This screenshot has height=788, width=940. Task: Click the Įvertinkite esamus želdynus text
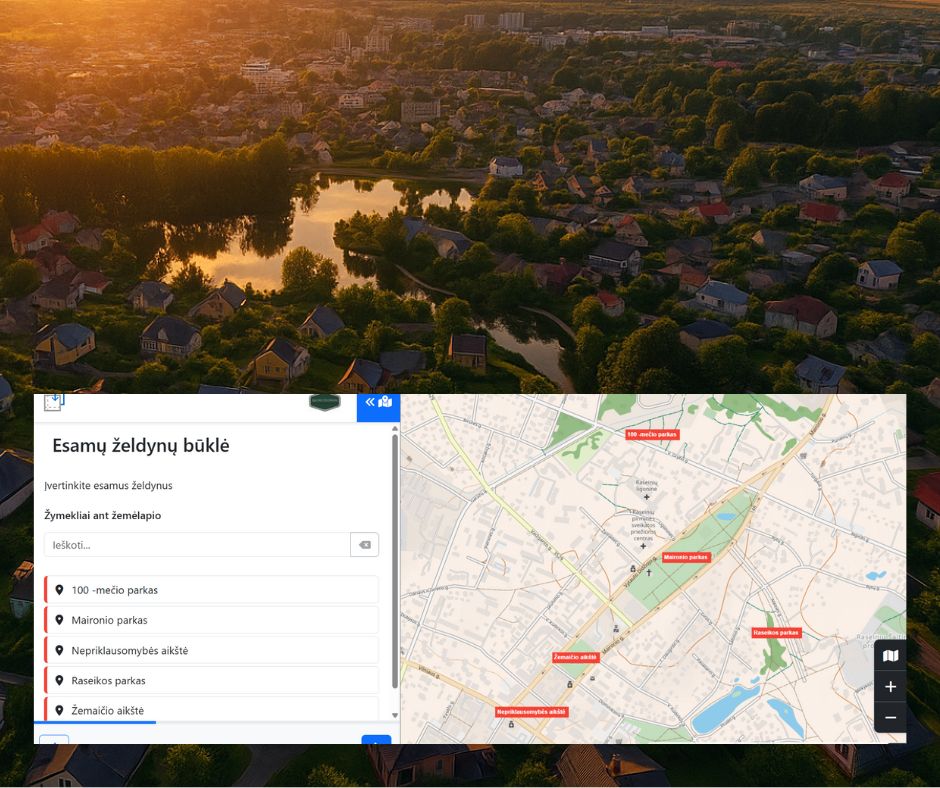click(109, 486)
